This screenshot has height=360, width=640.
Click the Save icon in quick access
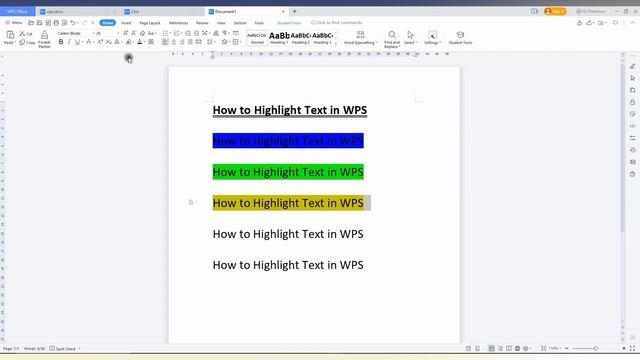[x=39, y=23]
